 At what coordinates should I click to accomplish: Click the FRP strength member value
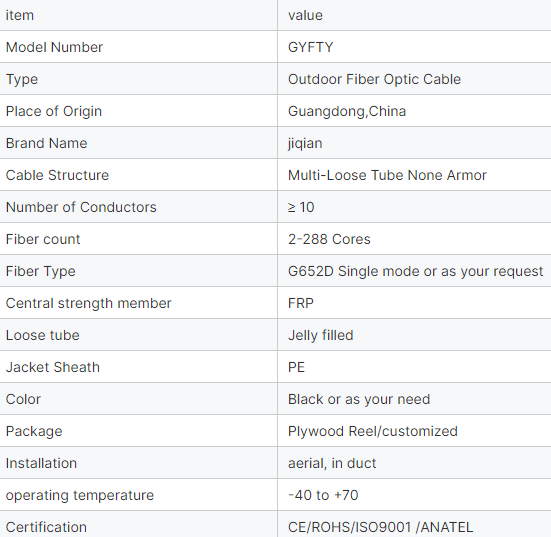301,303
